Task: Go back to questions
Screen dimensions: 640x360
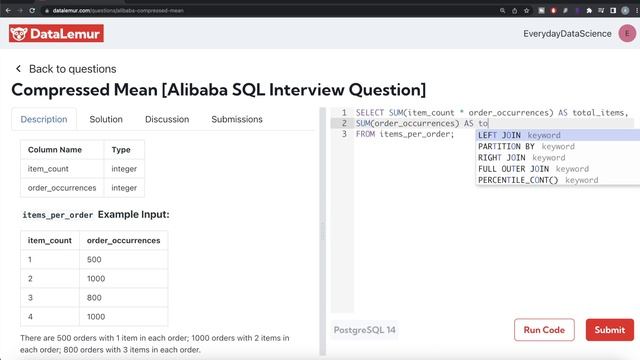Action: (x=73, y=69)
